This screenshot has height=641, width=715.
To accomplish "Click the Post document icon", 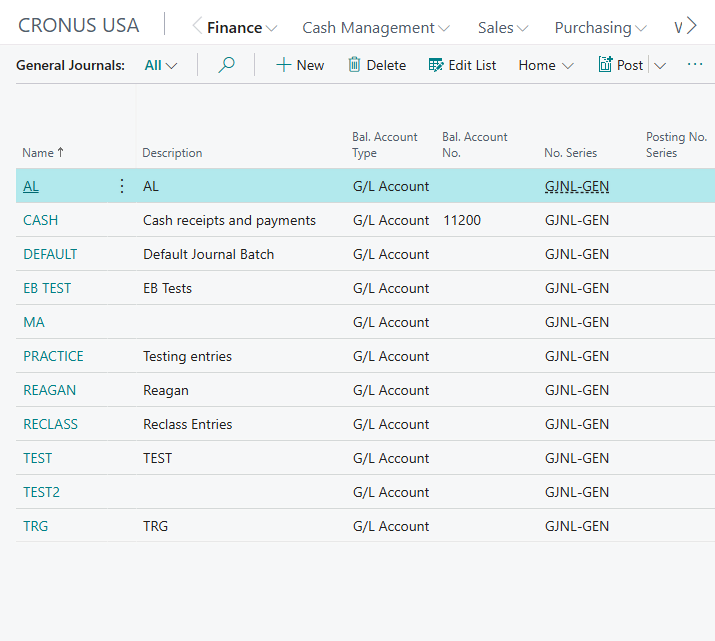I will click(x=605, y=65).
